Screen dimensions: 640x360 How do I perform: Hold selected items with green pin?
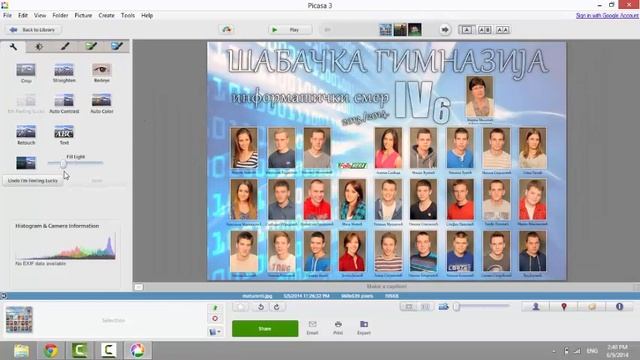click(215, 308)
